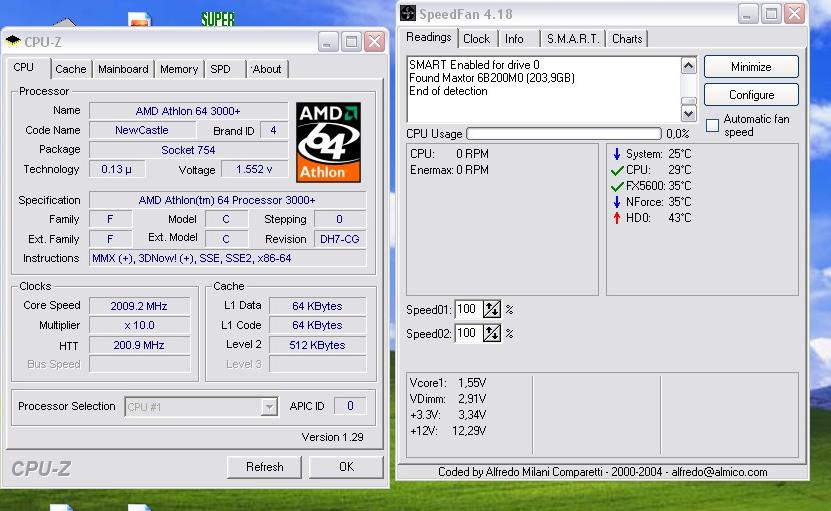Click the Revision DH7-CG value

click(x=340, y=239)
